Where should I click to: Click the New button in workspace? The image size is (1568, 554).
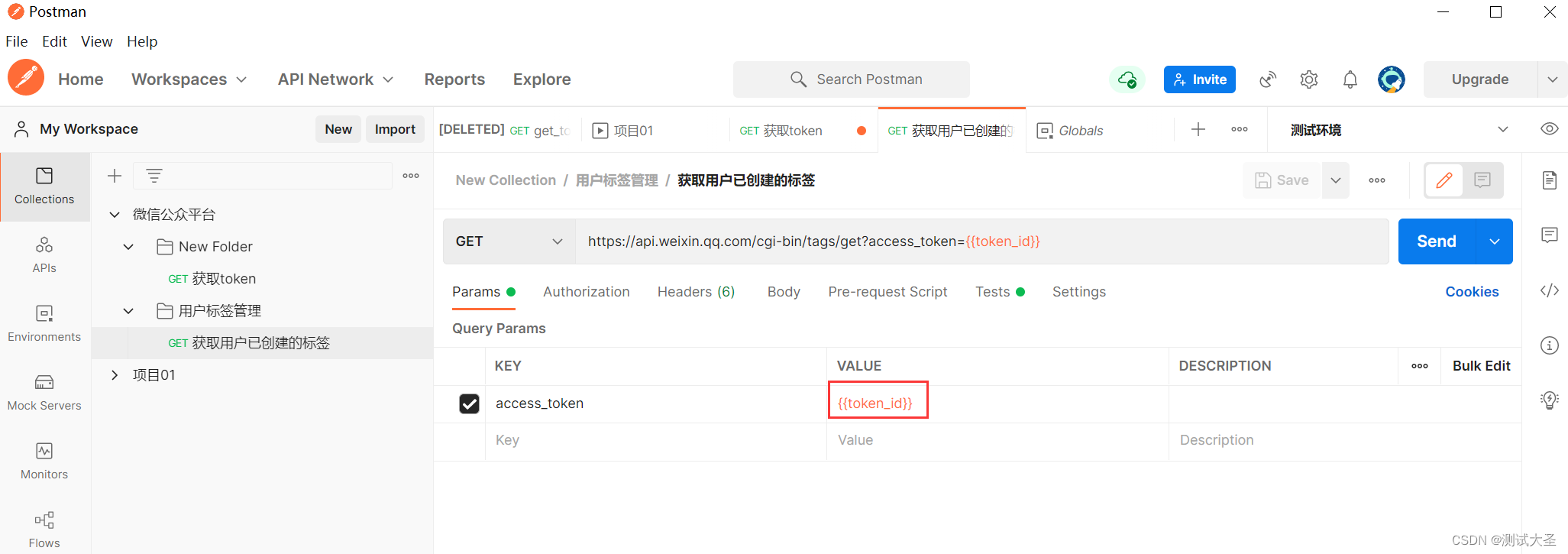pyautogui.click(x=338, y=129)
